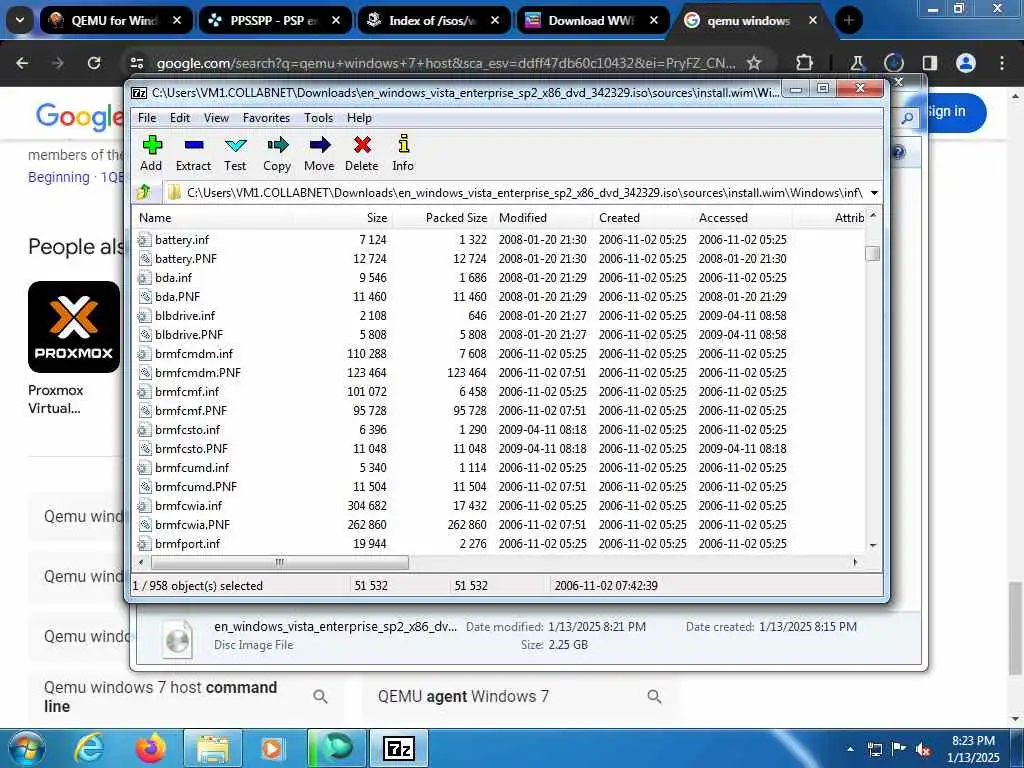This screenshot has height=768, width=1024.
Task: Launch Firefox from the taskbar
Action: [152, 748]
